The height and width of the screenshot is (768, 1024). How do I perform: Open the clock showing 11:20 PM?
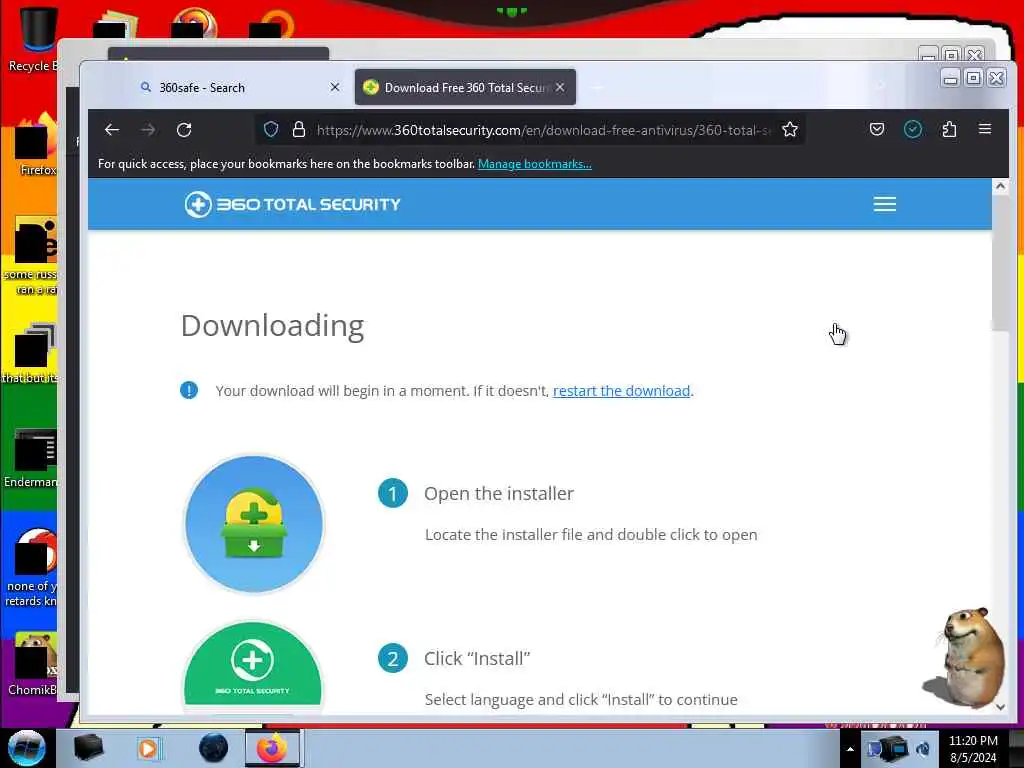click(x=973, y=748)
